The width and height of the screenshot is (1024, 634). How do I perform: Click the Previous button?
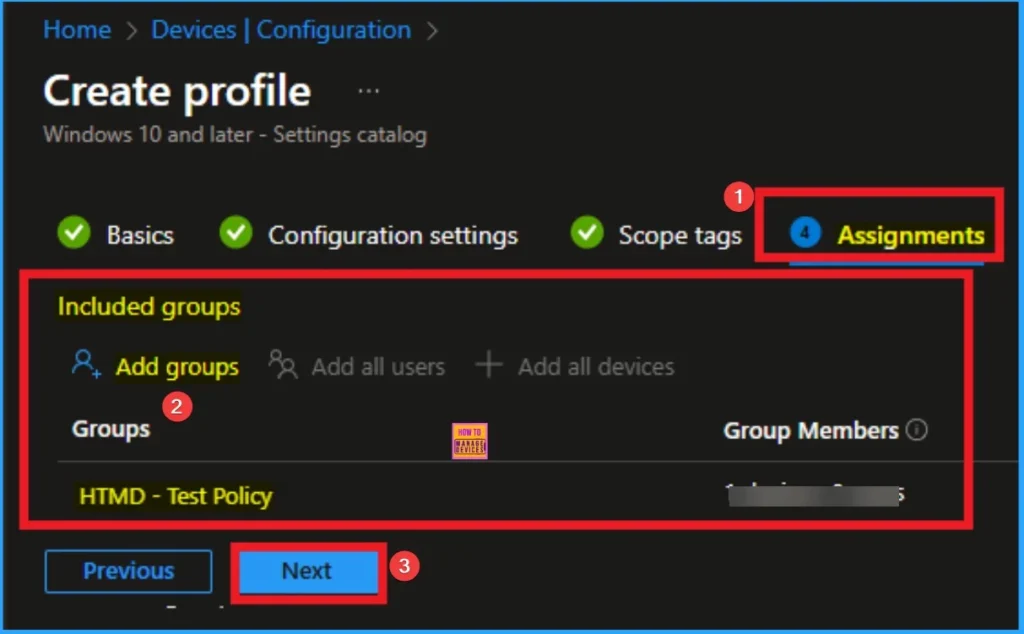129,571
